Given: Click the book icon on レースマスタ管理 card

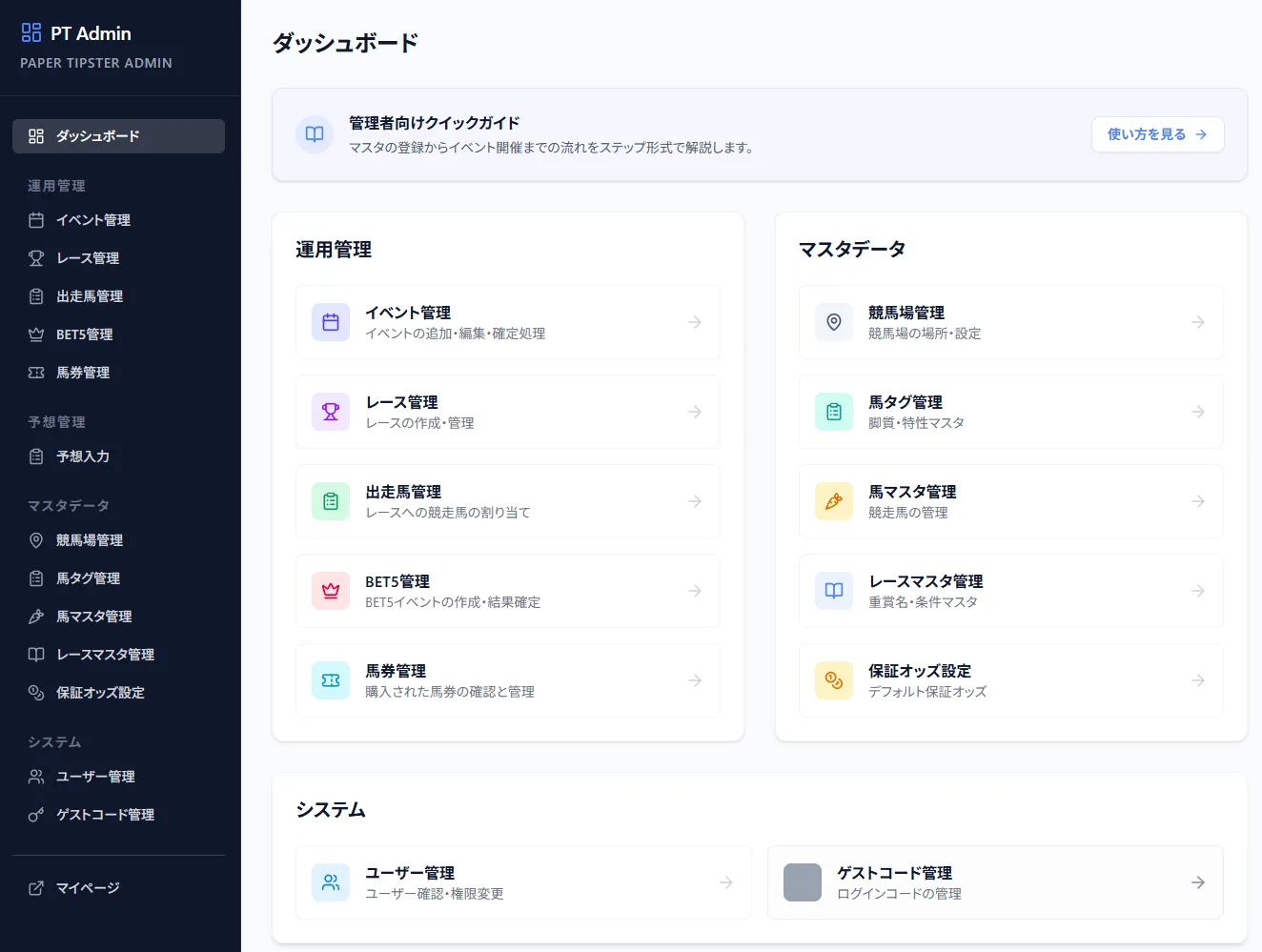Looking at the screenshot, I should click(833, 591).
